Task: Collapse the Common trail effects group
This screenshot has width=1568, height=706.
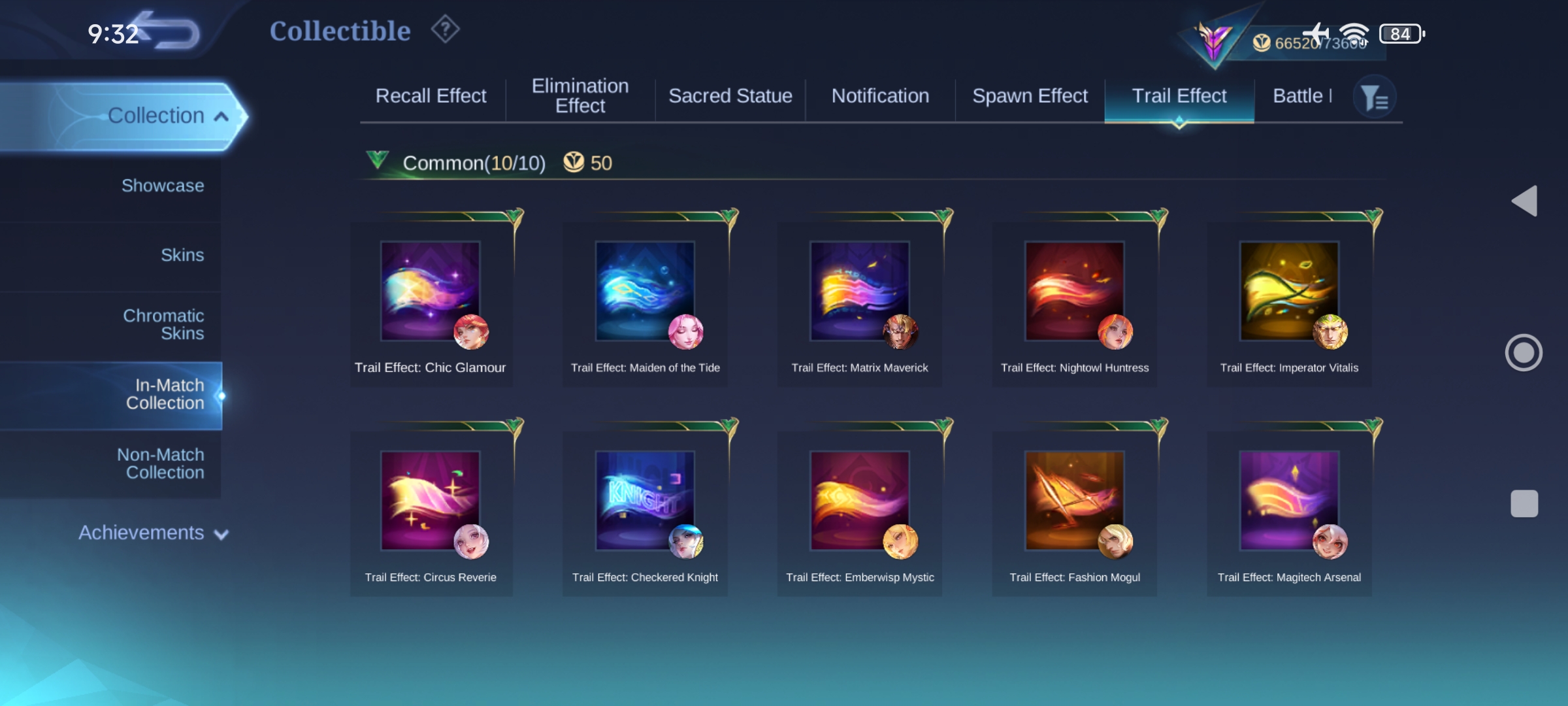Action: (x=378, y=160)
